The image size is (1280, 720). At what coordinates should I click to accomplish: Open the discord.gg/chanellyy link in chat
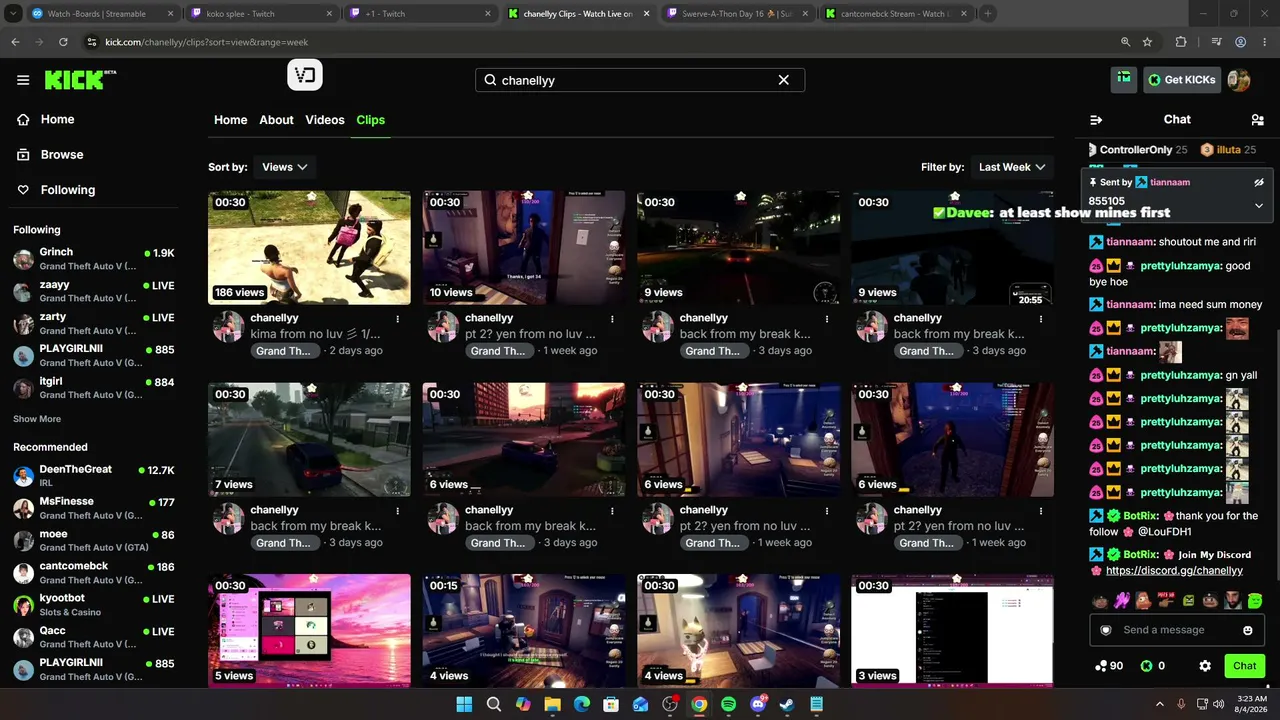click(x=1174, y=571)
